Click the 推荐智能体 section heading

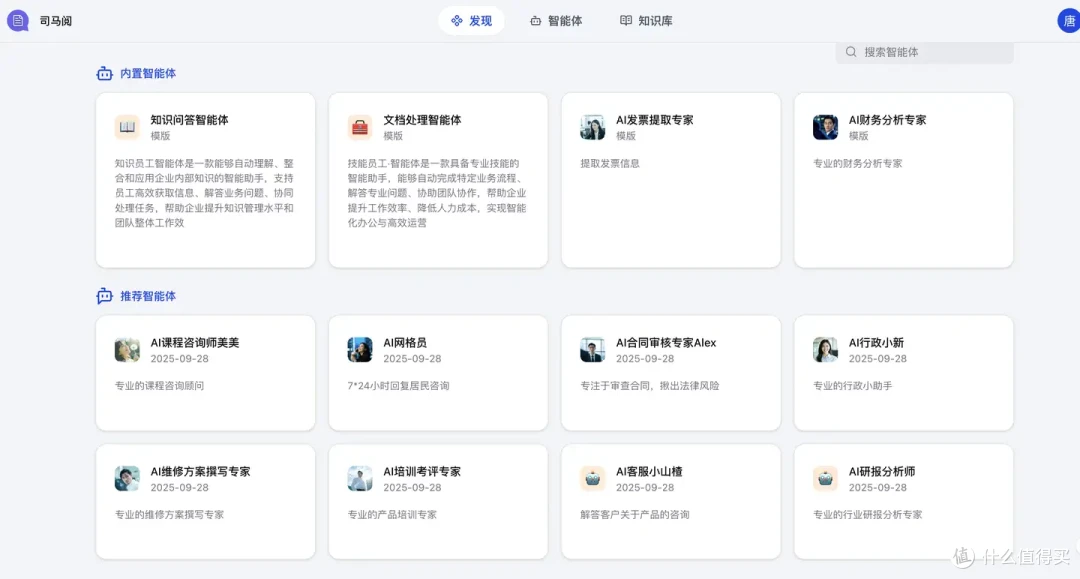148,296
